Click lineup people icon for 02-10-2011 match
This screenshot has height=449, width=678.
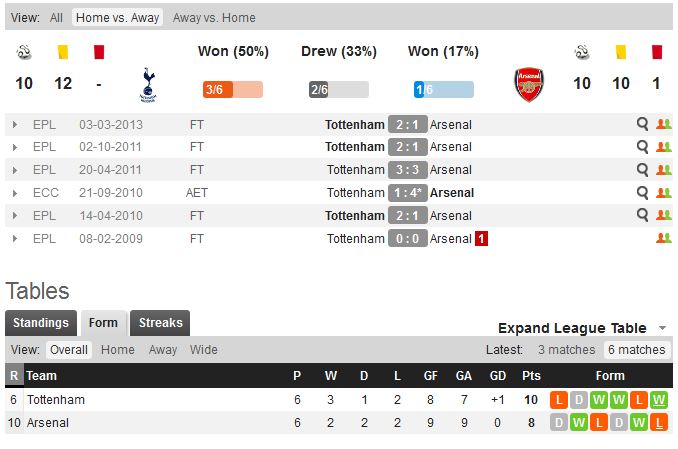pos(663,147)
